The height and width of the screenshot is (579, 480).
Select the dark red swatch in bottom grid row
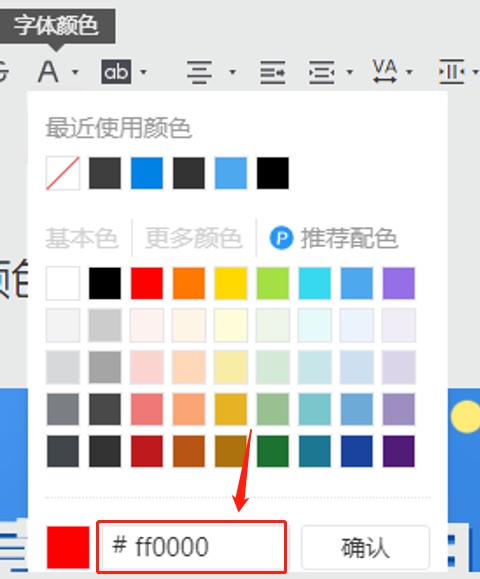147,451
